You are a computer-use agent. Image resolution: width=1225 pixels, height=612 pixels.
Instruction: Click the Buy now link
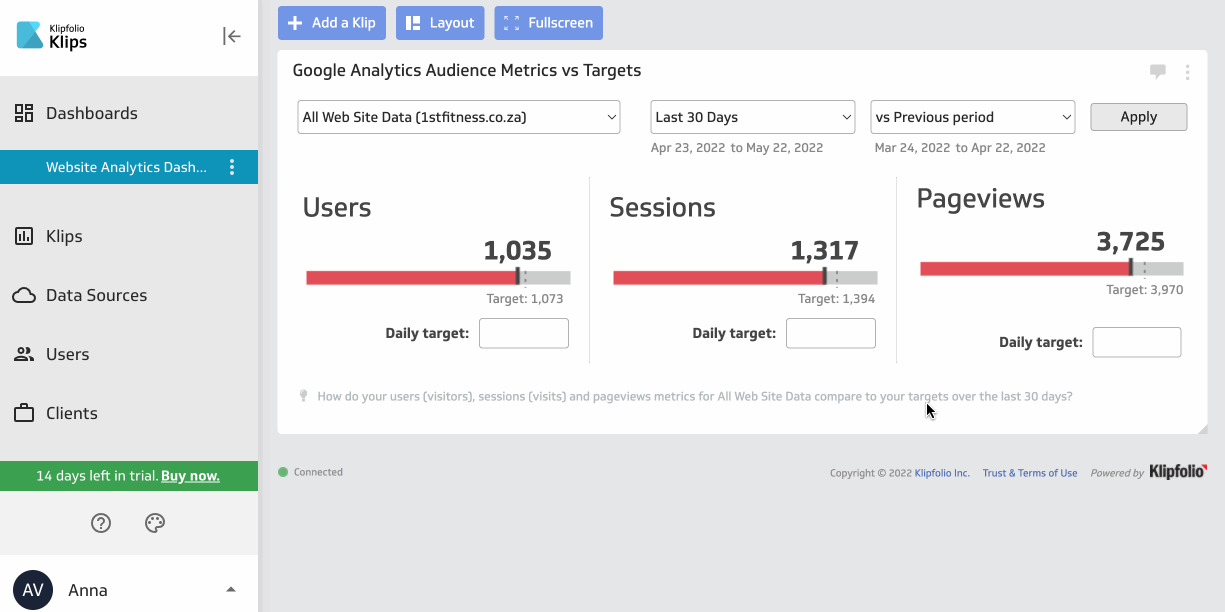click(x=190, y=476)
